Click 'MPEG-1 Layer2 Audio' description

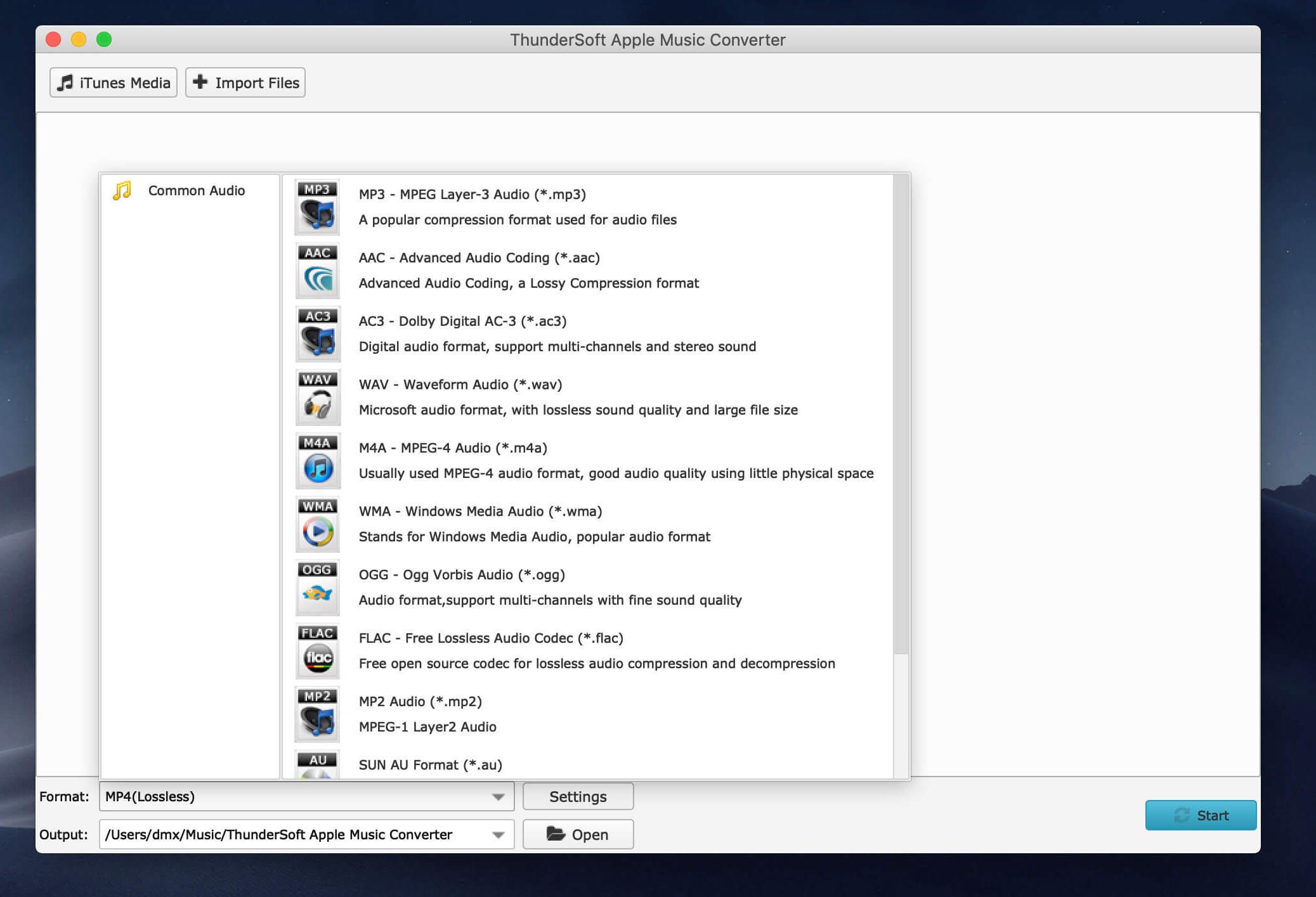click(x=427, y=726)
